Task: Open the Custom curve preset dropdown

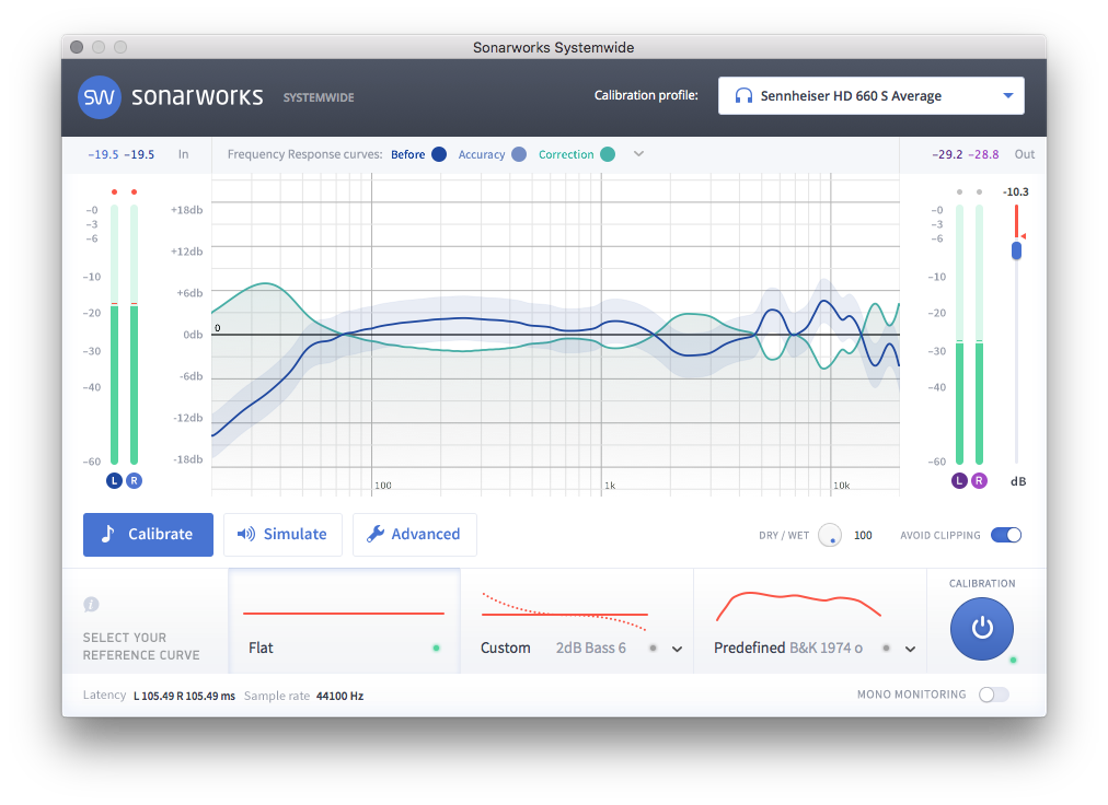Action: 677,649
